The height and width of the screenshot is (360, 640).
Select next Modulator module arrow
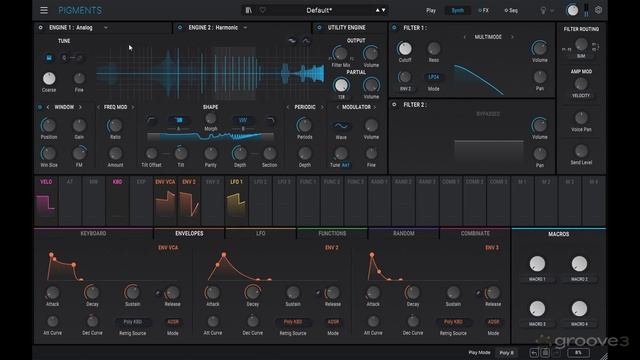375,107
